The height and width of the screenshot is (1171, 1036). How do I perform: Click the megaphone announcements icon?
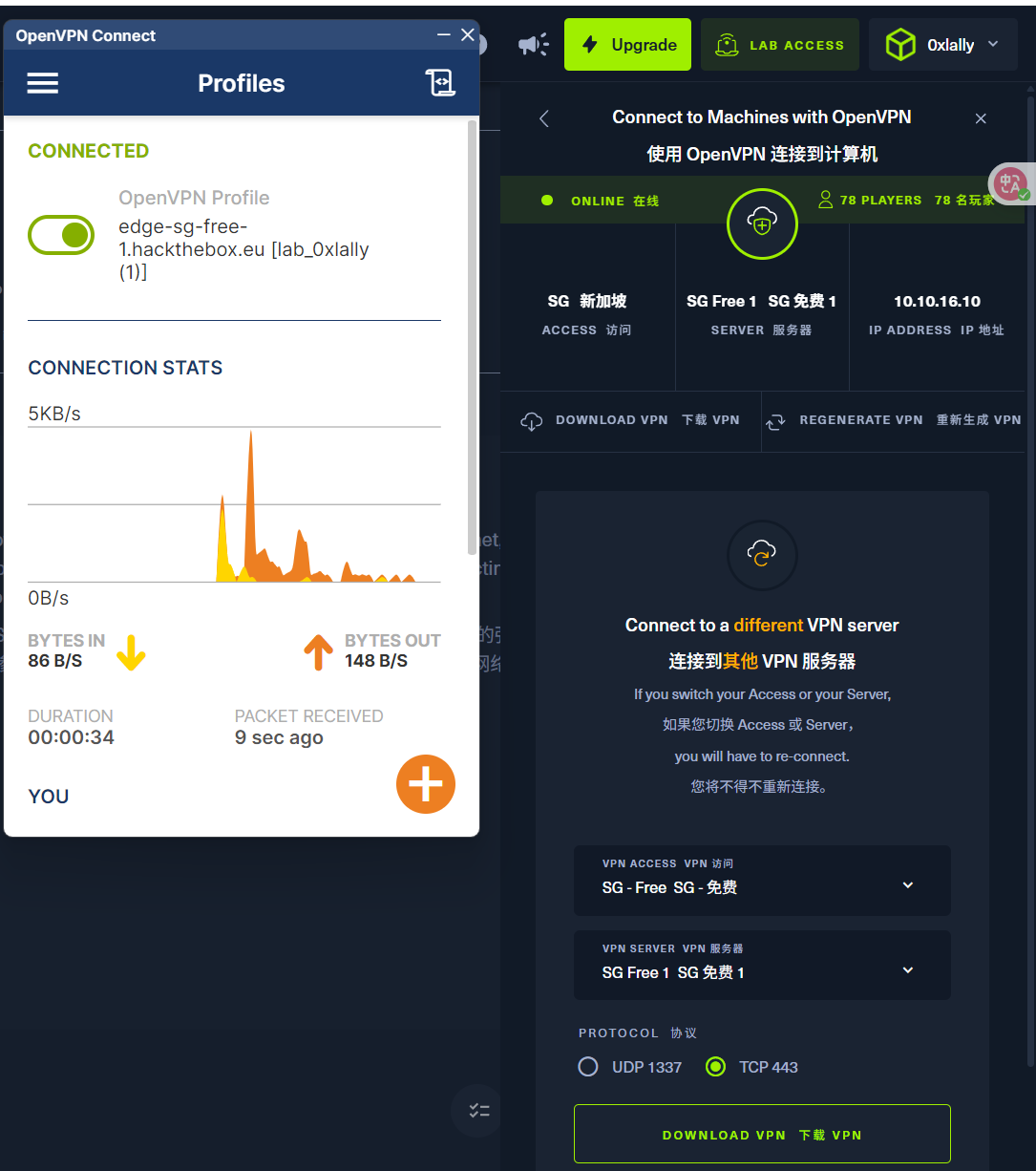point(534,45)
